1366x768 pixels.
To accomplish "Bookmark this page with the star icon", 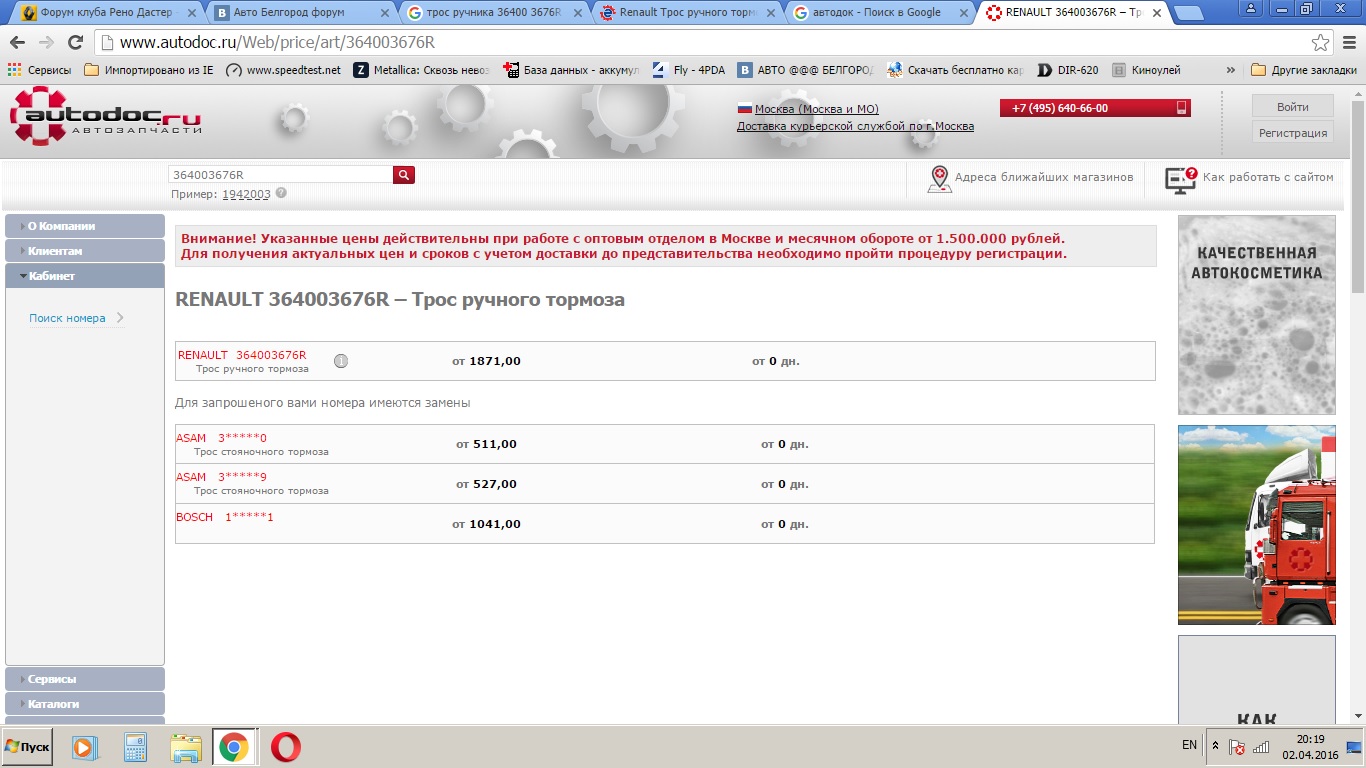I will click(1320, 43).
